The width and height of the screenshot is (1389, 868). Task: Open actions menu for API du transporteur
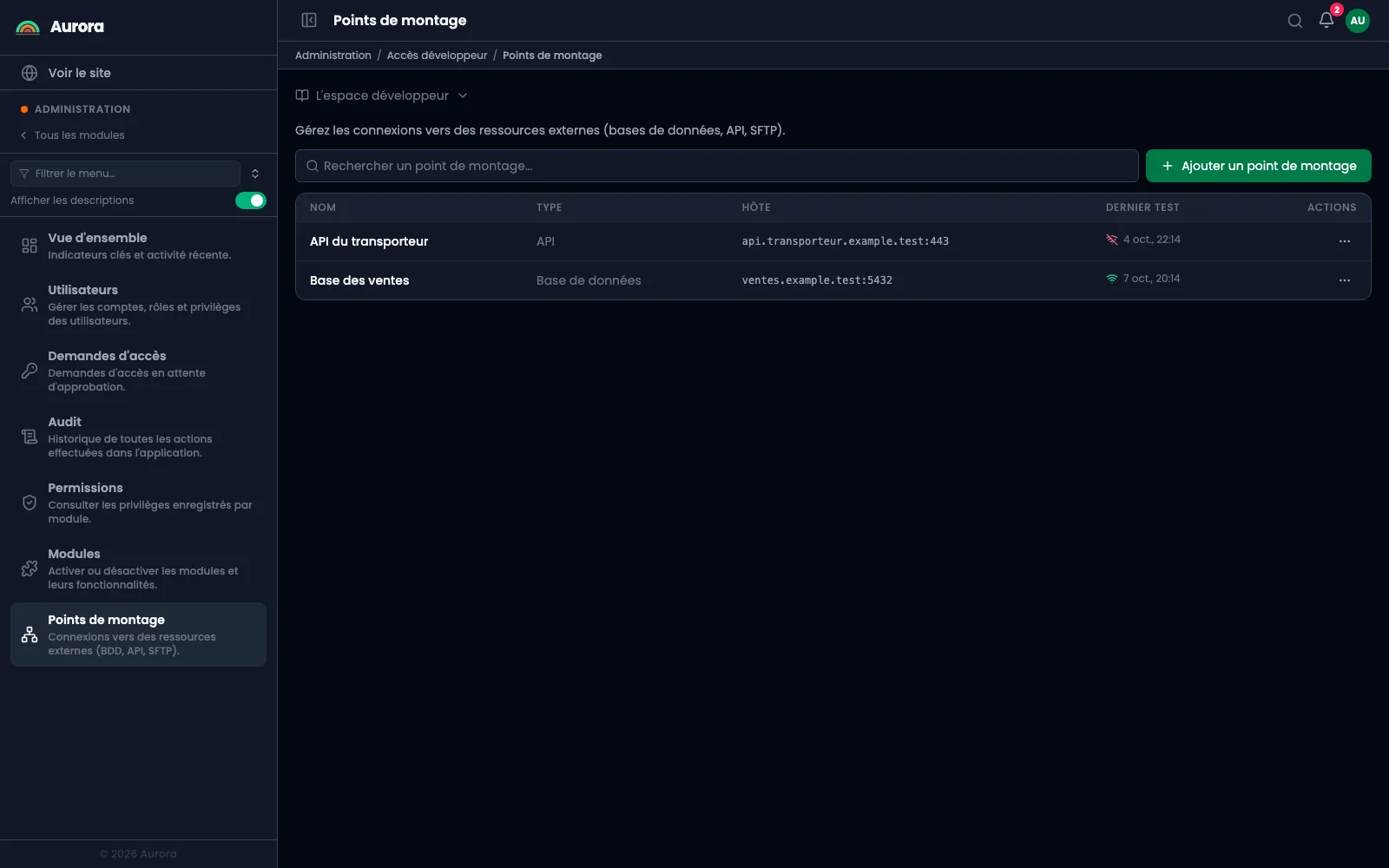1345,241
